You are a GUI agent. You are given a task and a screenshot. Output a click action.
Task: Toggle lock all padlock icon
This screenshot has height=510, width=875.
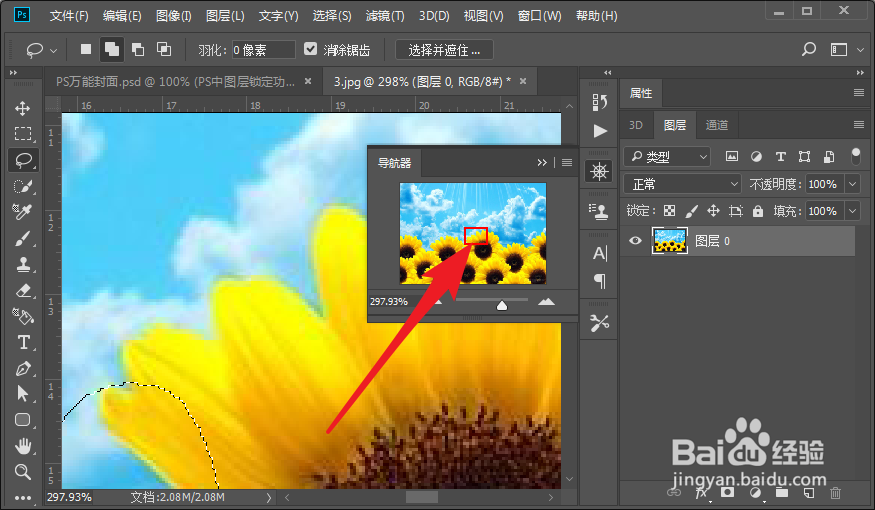tap(757, 211)
